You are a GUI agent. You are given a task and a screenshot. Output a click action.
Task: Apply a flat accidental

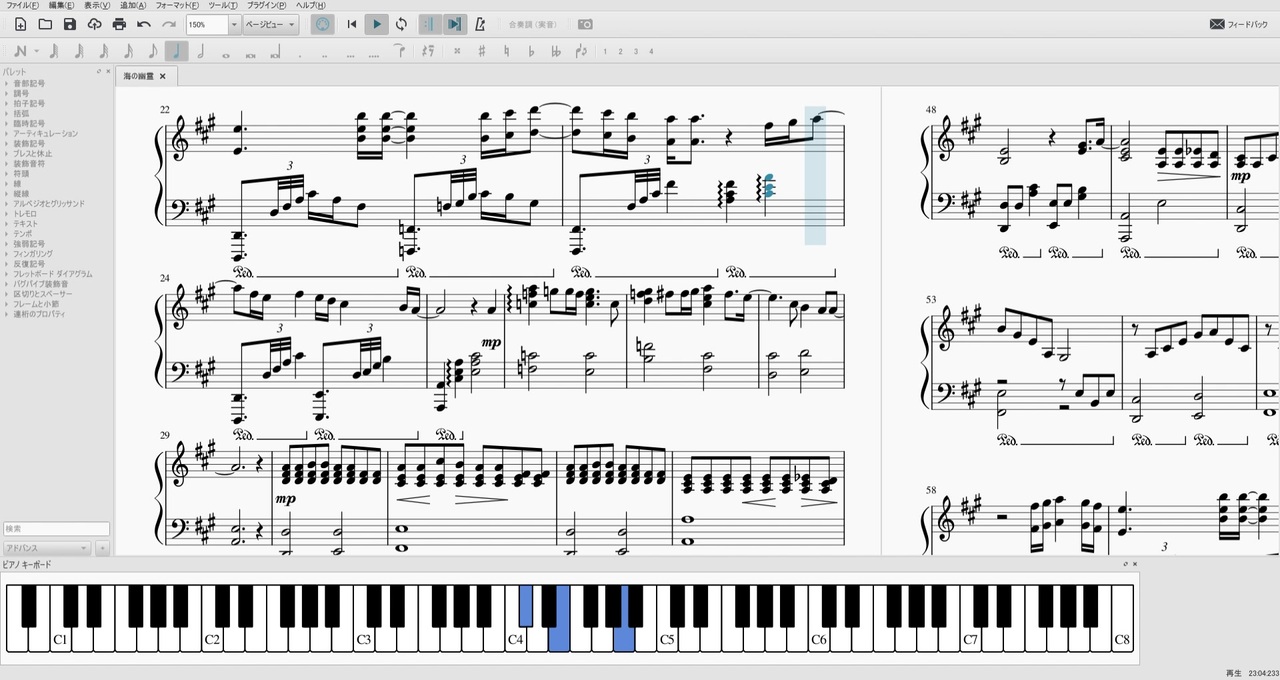(x=531, y=51)
